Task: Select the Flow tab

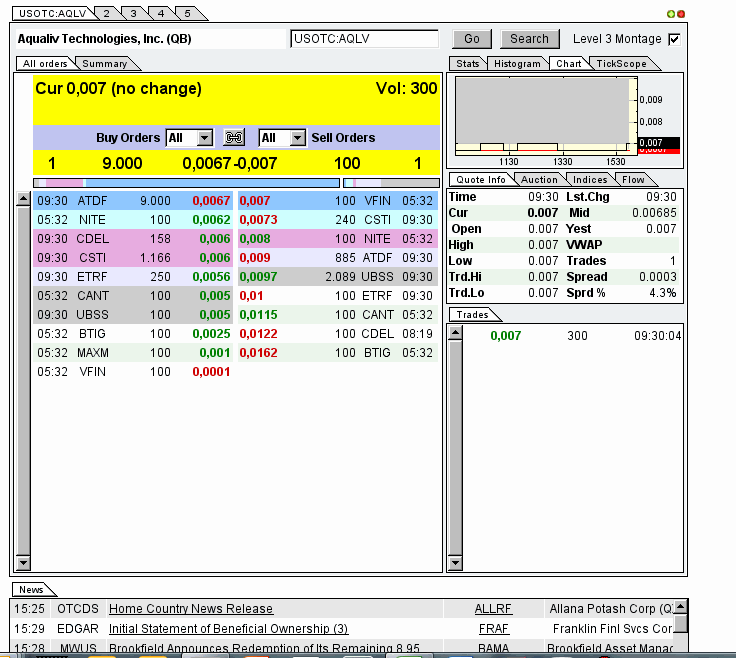Action: click(x=633, y=180)
